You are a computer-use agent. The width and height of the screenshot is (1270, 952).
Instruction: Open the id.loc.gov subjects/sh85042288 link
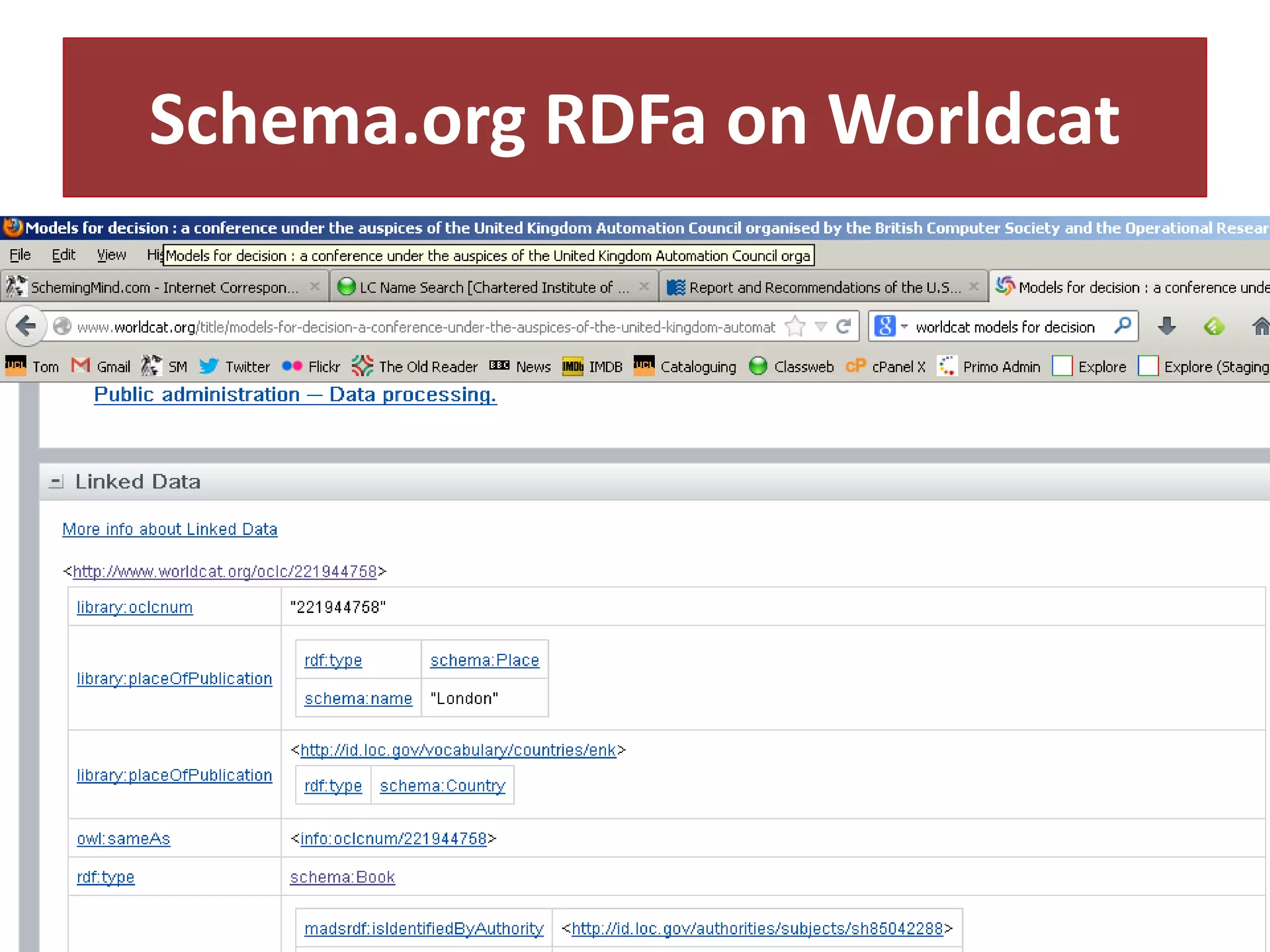tap(757, 928)
